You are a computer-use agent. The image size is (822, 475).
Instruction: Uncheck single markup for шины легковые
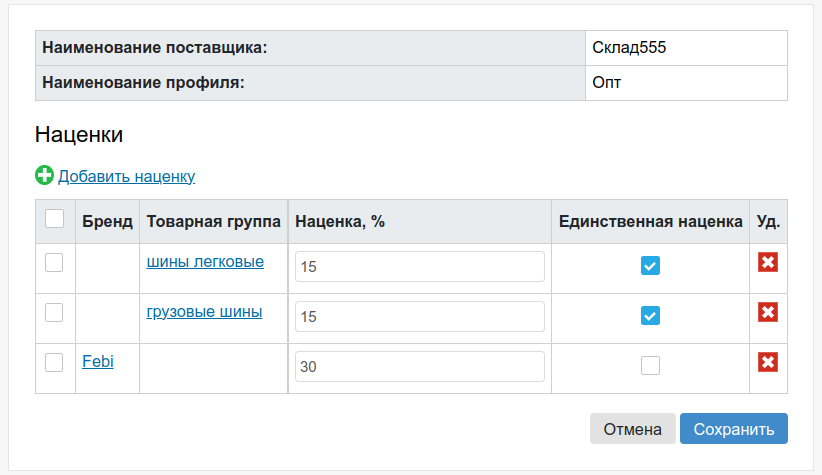click(650, 266)
